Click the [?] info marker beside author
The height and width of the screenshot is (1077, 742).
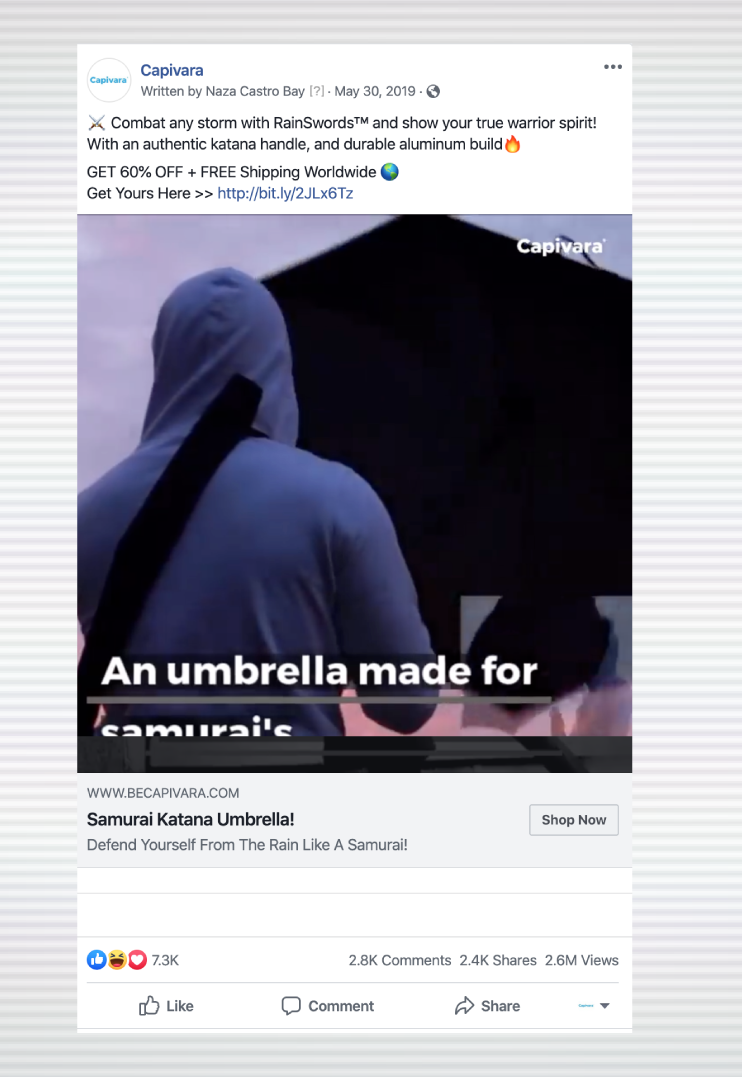316,91
